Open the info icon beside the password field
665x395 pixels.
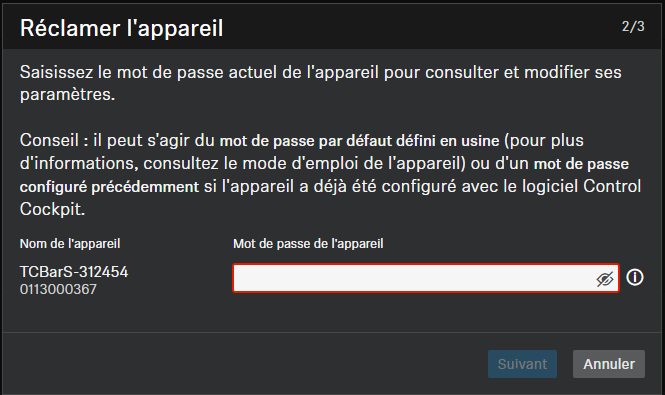pyautogui.click(x=634, y=277)
